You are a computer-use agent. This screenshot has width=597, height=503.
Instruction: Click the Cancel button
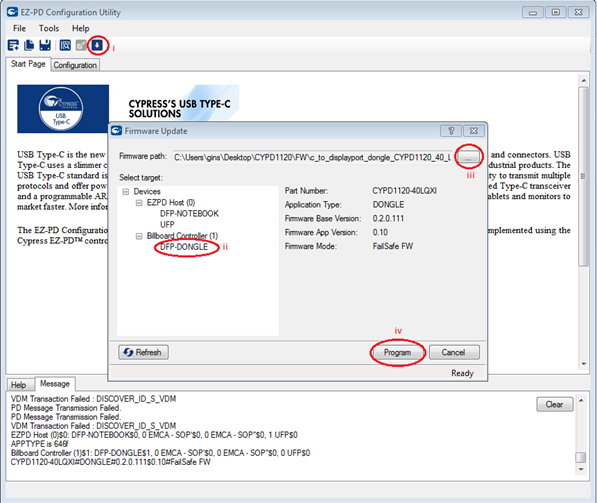[x=453, y=352]
